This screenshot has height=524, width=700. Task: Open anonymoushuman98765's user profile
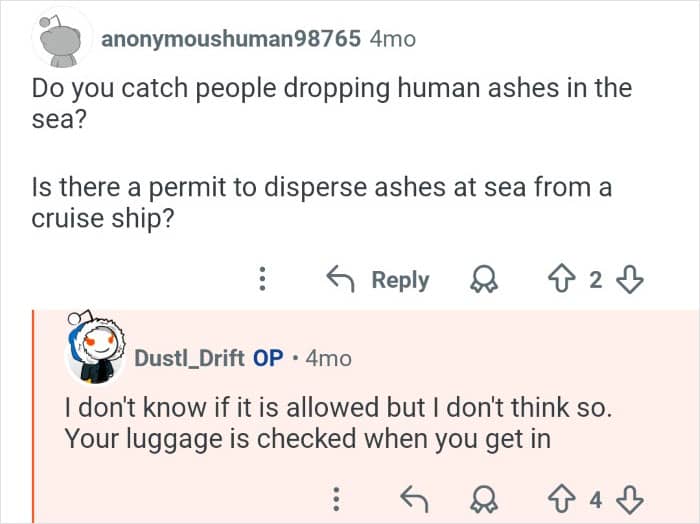230,39
